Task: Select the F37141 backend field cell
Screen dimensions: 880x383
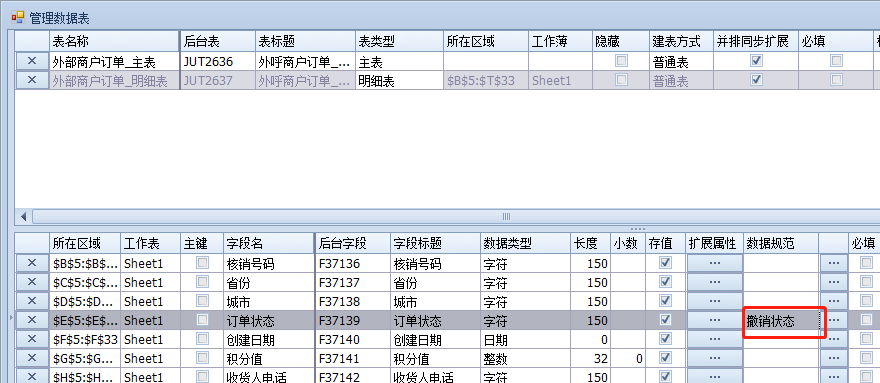Action: pos(353,359)
